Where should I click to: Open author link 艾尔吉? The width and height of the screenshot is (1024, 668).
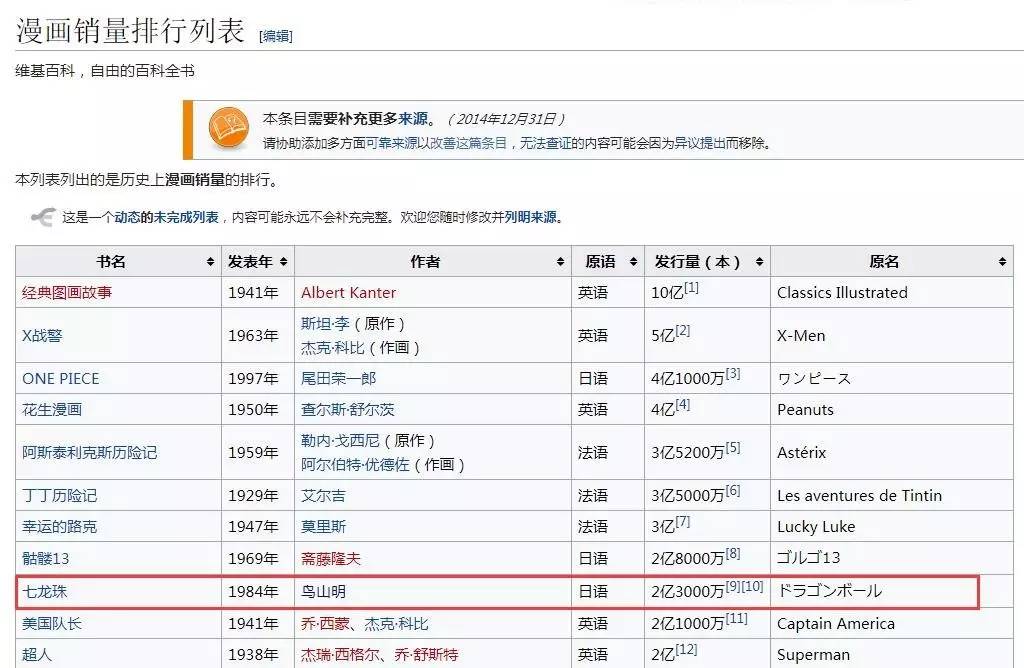tap(323, 496)
